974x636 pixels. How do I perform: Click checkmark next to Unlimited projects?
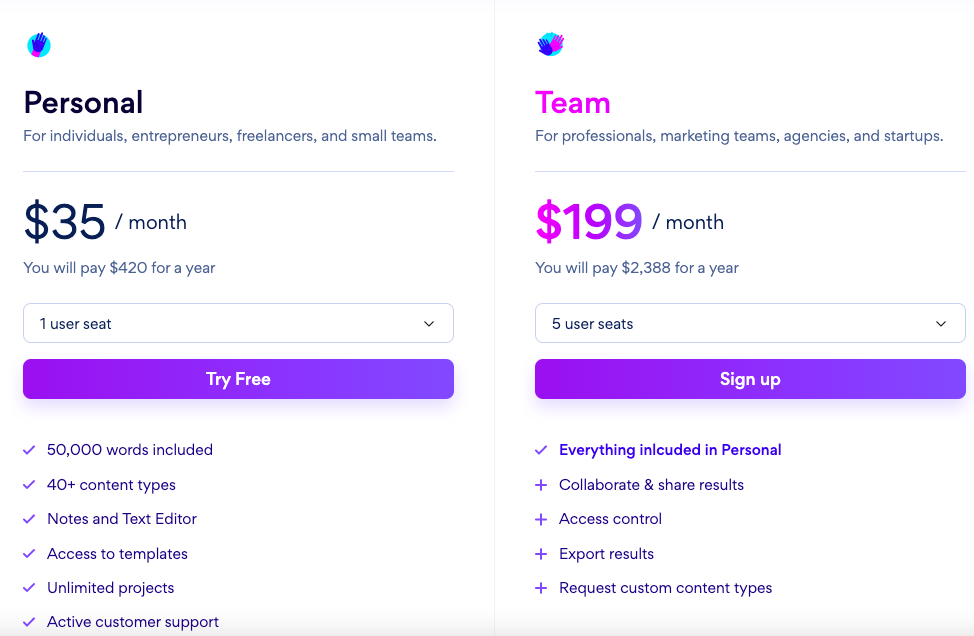(x=29, y=588)
